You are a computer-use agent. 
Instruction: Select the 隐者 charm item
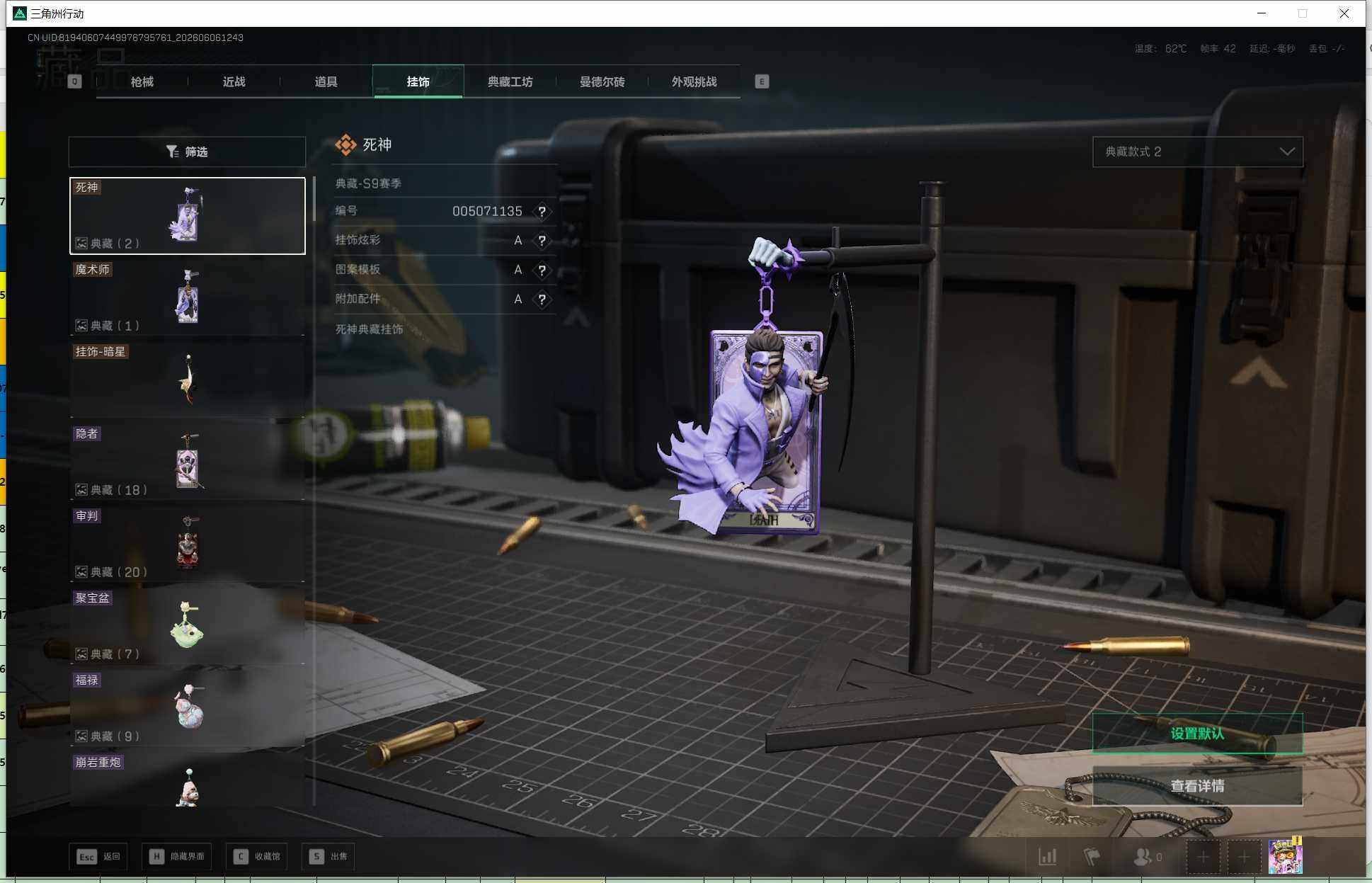(187, 462)
